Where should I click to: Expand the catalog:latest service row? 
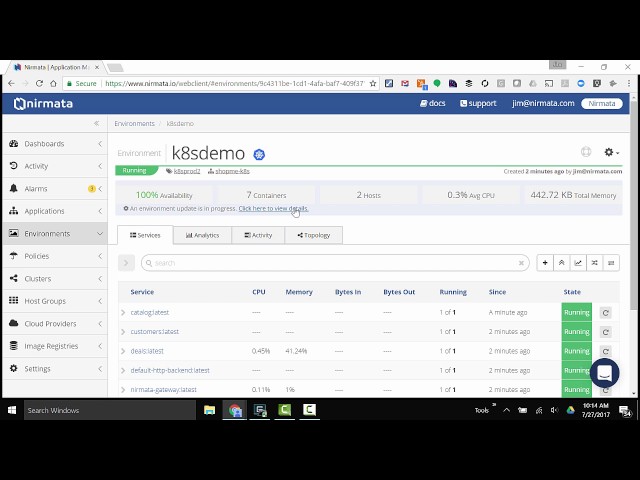123,313
